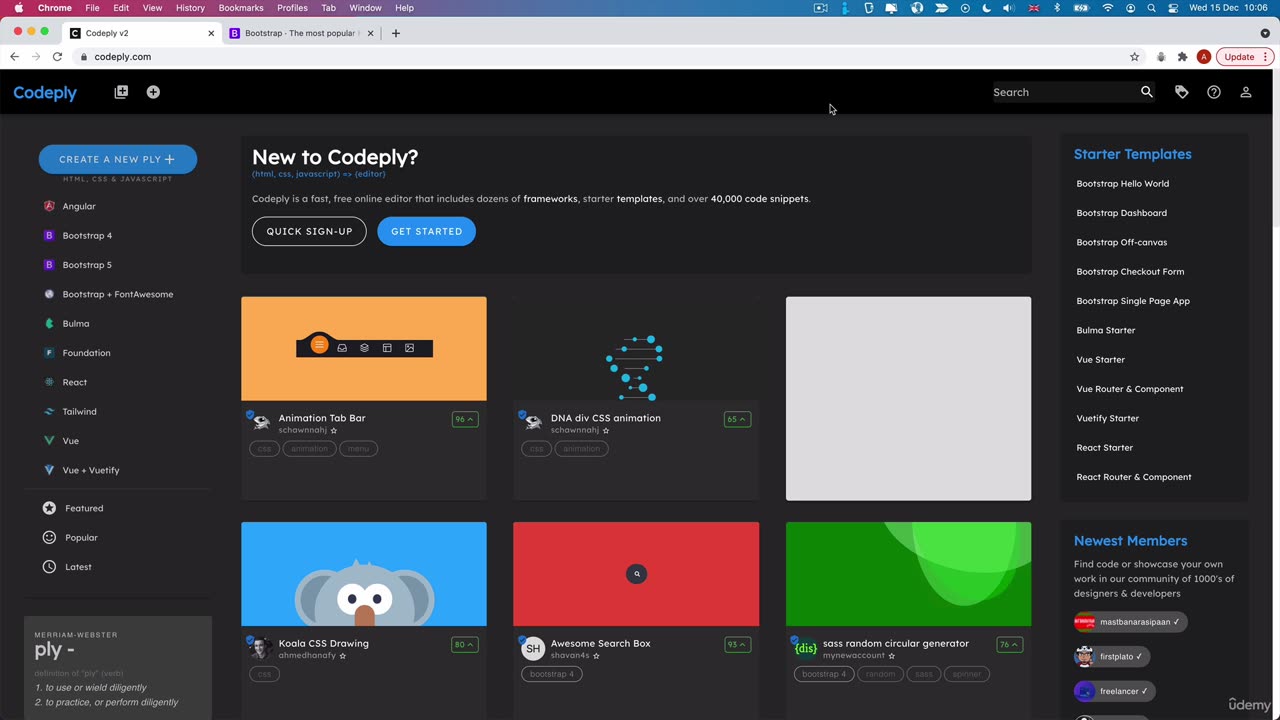This screenshot has height=720, width=1280.
Task: Bookmark this page with the star icon
Action: pyautogui.click(x=1134, y=57)
